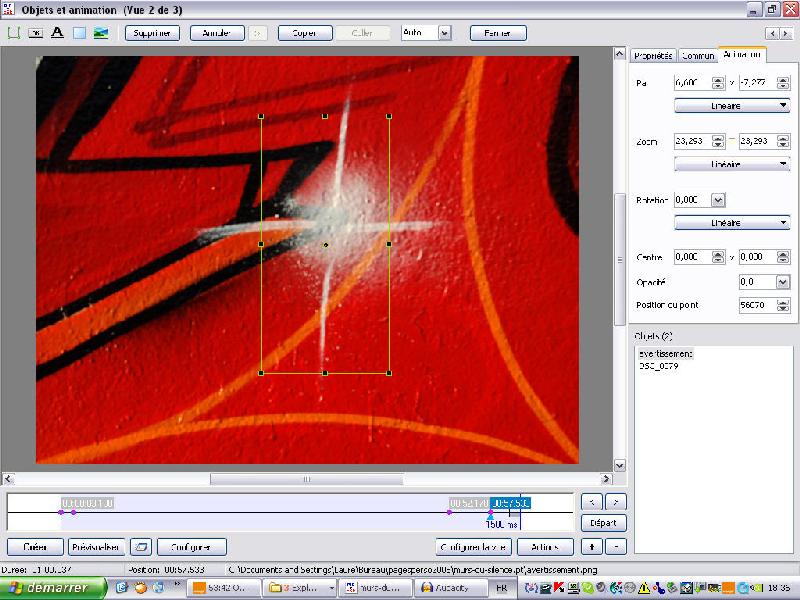The image size is (800, 600).
Task: Select the keypoint labelled 00:52.170 on the timeline
Action: tap(449, 512)
